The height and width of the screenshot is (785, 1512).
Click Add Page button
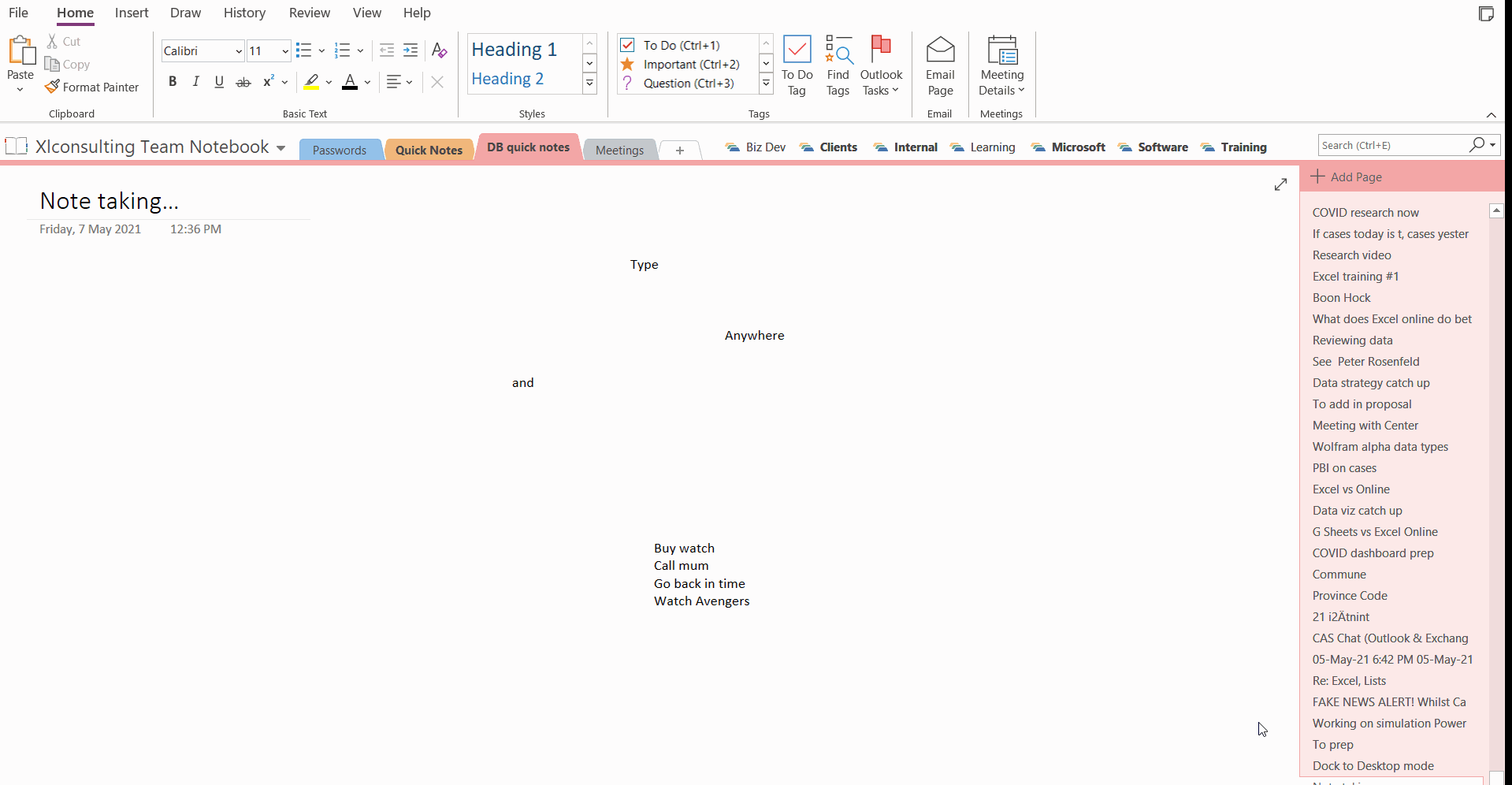click(x=1347, y=177)
